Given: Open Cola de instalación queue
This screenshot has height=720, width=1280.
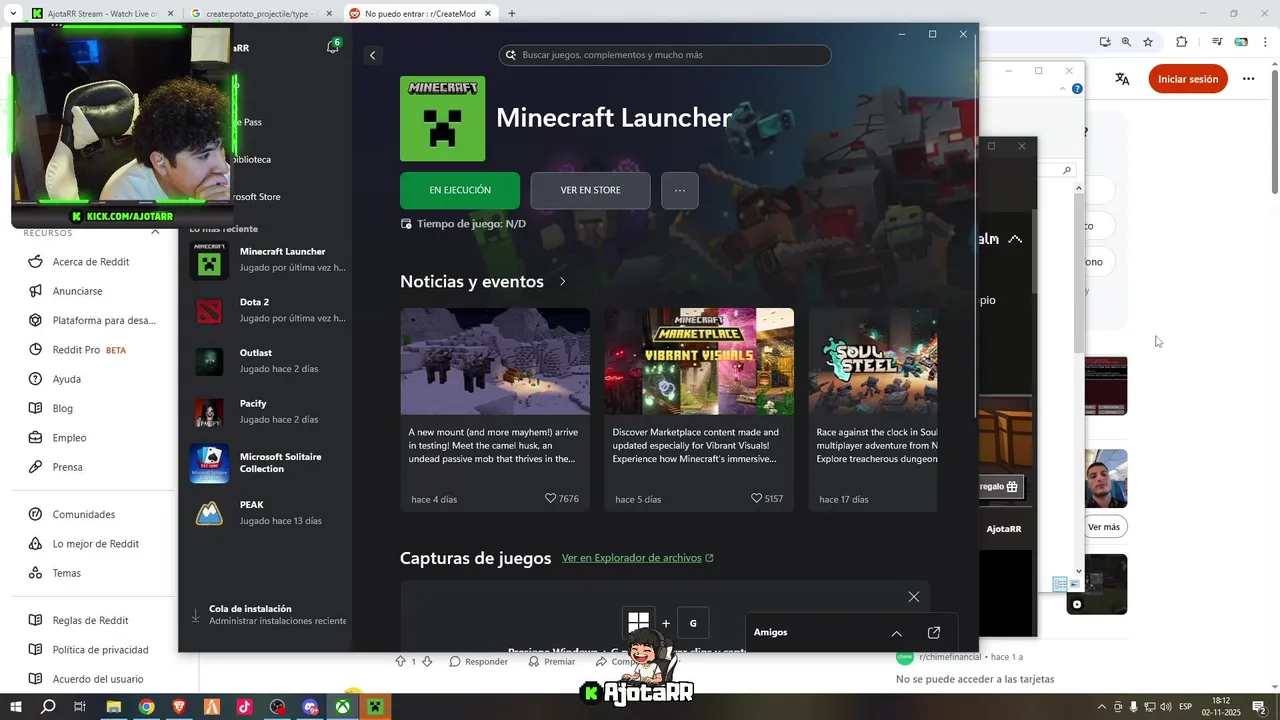Looking at the screenshot, I should click(268, 615).
